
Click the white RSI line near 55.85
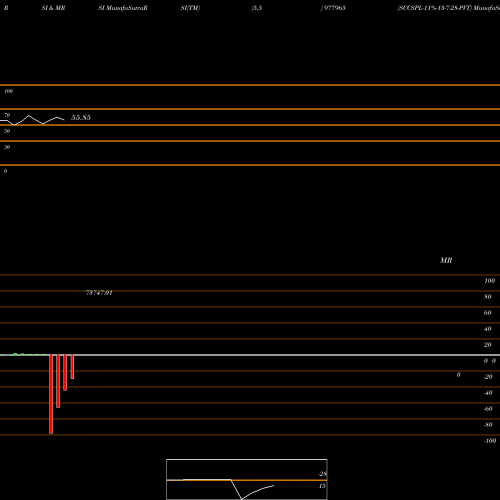point(32,120)
